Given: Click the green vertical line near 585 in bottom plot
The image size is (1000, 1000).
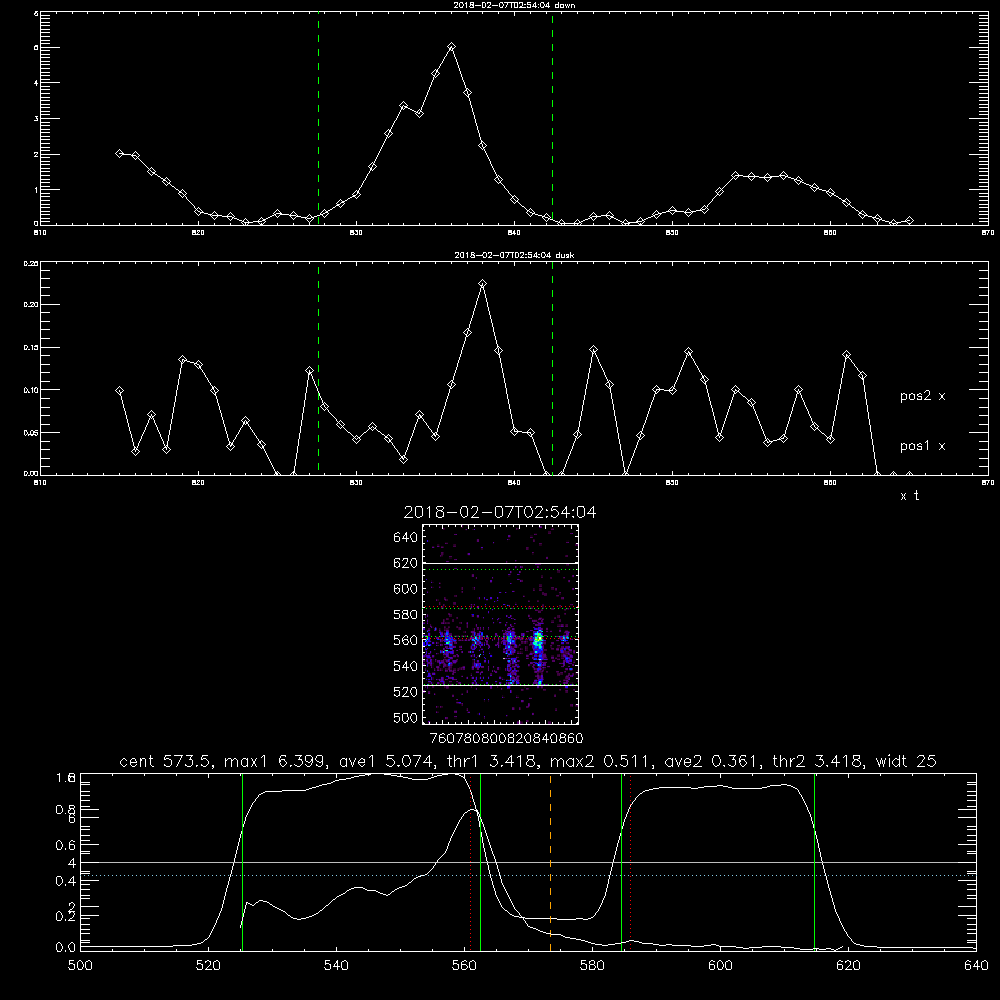Looking at the screenshot, I should (621, 862).
